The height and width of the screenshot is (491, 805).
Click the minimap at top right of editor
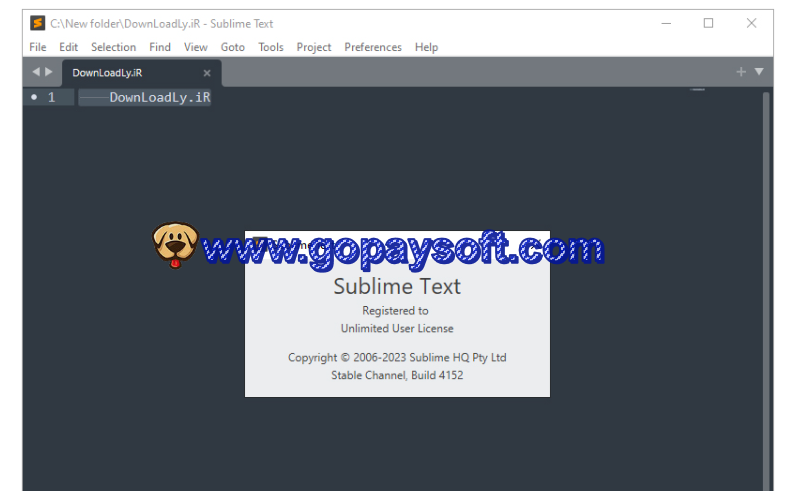point(697,90)
